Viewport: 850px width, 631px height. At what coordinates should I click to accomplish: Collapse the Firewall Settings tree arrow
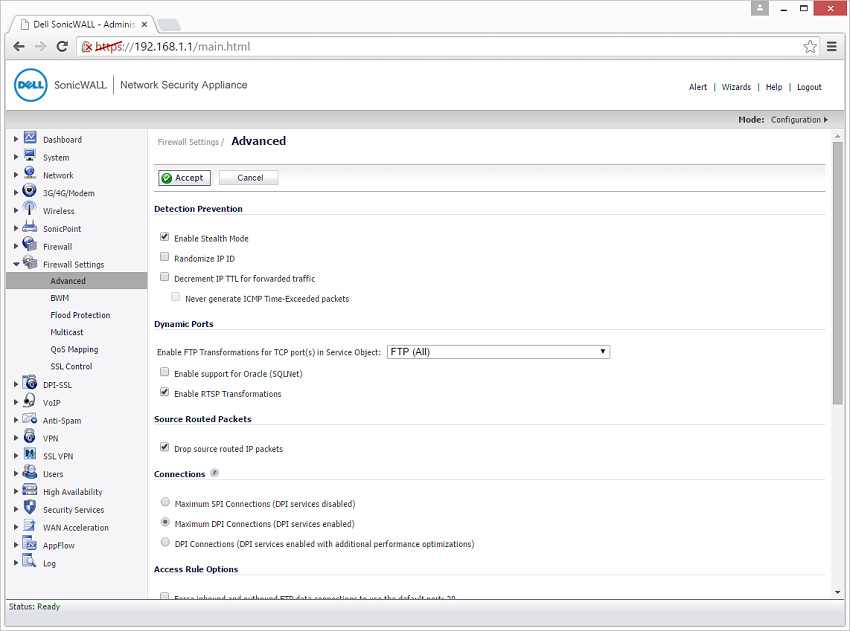(x=16, y=264)
